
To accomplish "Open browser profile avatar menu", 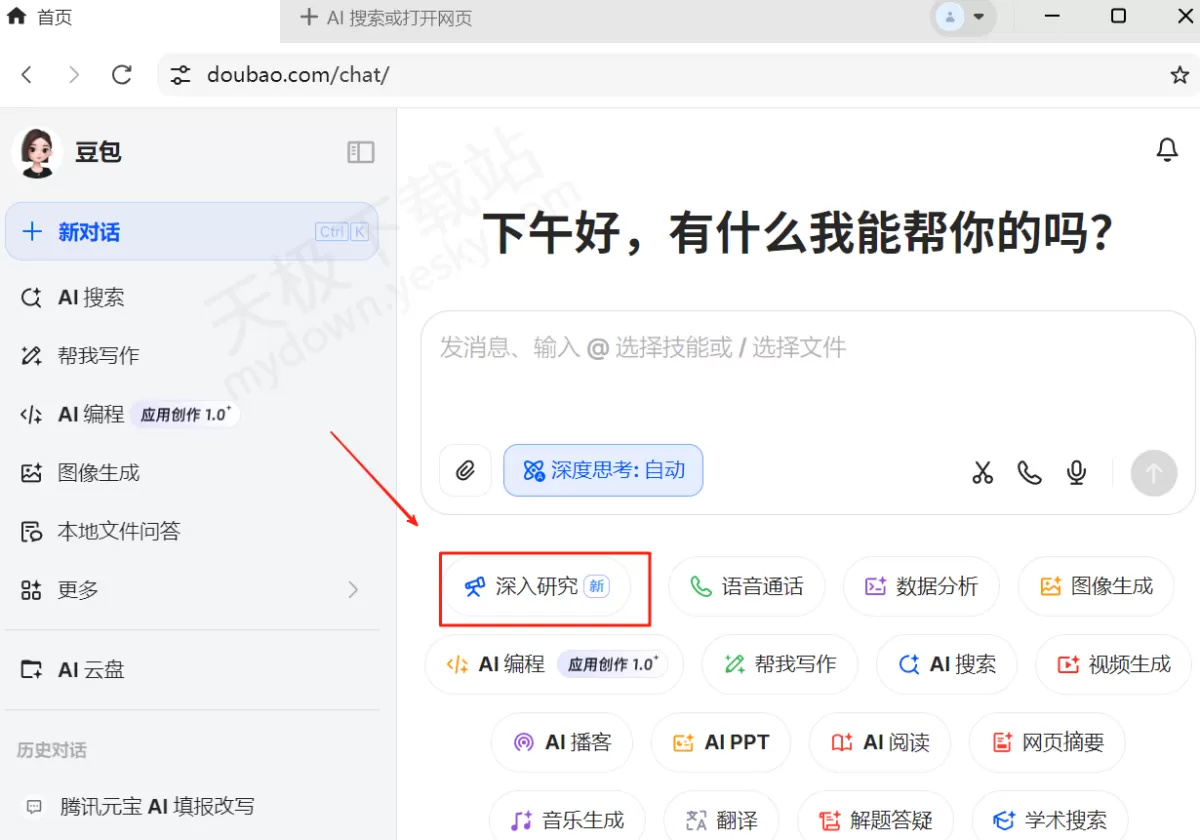I will tap(962, 17).
